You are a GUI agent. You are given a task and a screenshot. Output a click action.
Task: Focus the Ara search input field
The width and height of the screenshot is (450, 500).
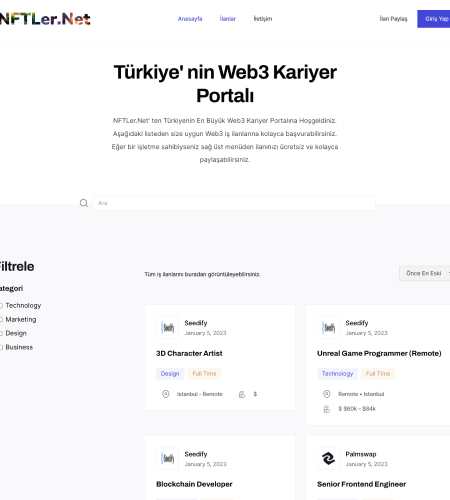tap(234, 203)
